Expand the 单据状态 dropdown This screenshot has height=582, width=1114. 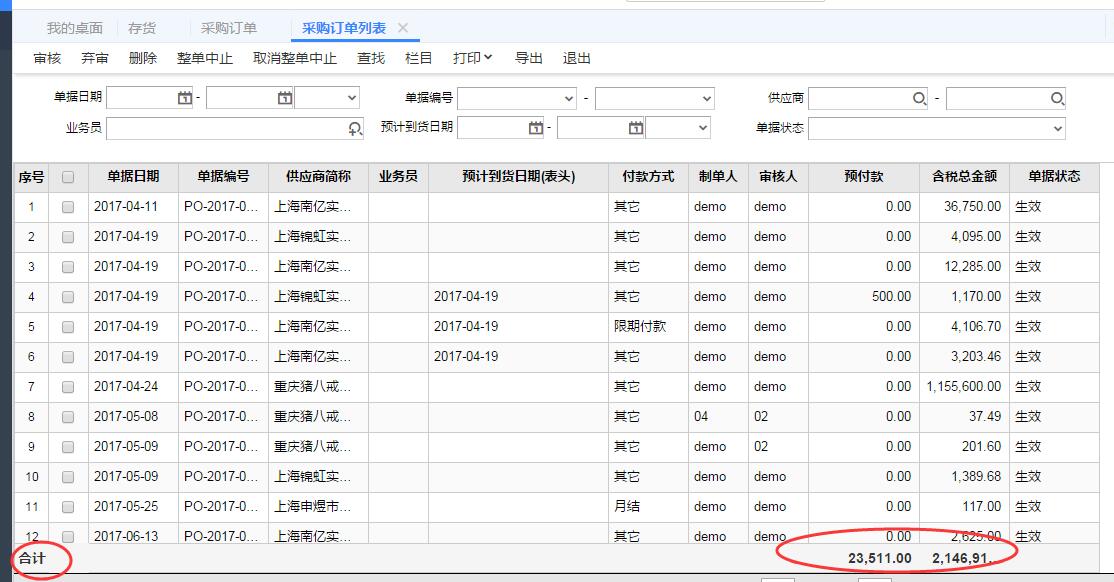click(1058, 128)
